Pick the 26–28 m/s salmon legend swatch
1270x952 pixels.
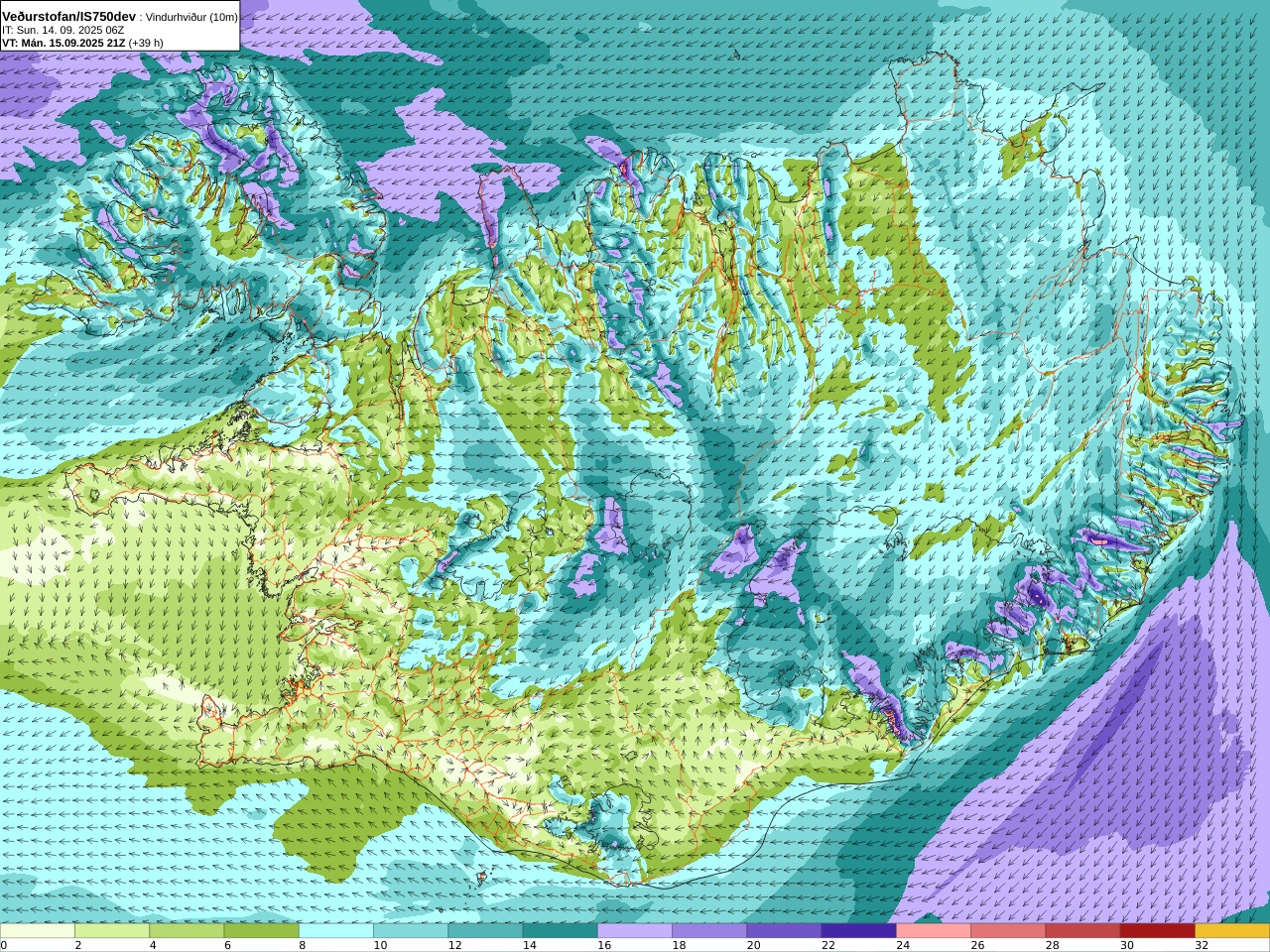1008,931
